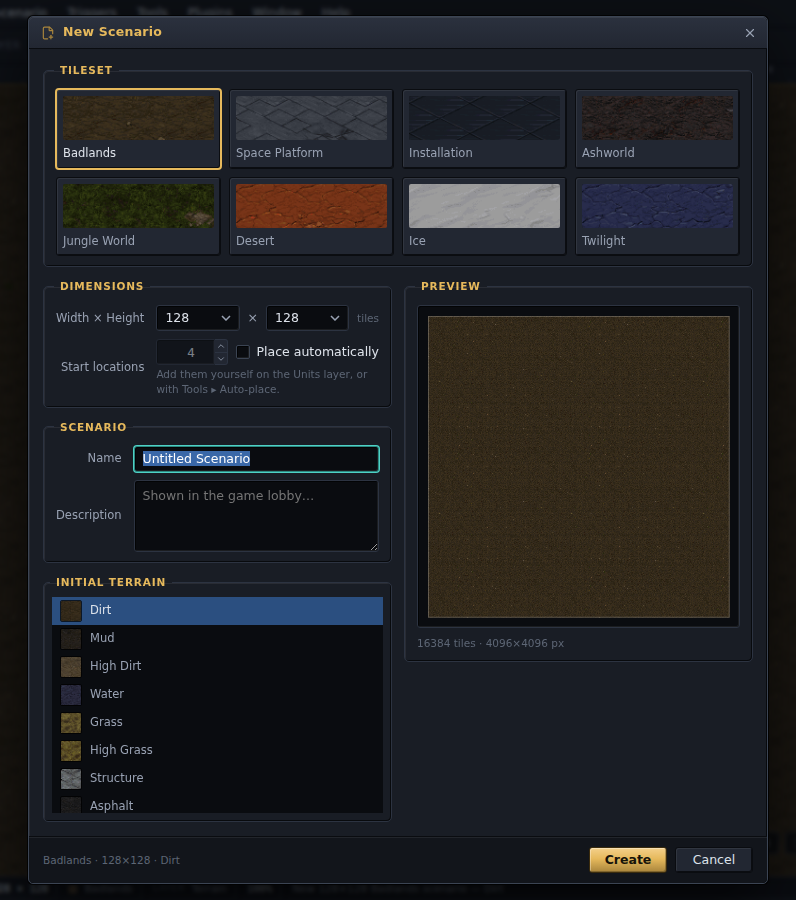Click the terrain preview image
This screenshot has width=796, height=900.
(578, 467)
